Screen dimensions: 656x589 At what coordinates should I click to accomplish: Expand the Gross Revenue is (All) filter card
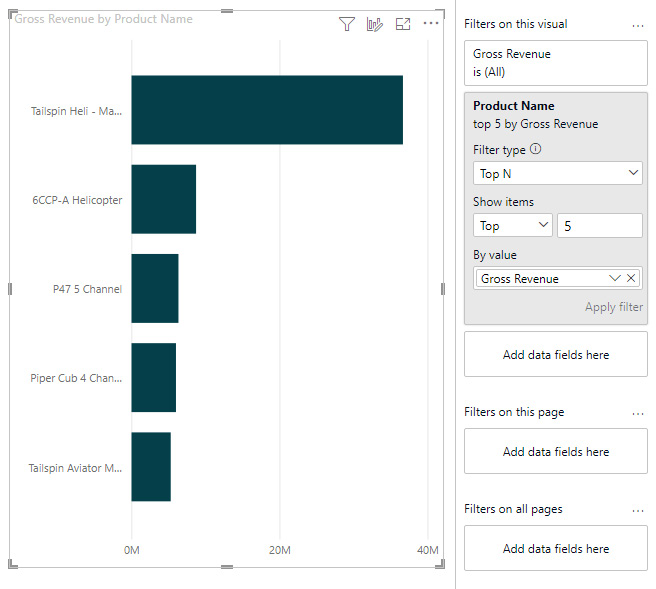[x=555, y=63]
